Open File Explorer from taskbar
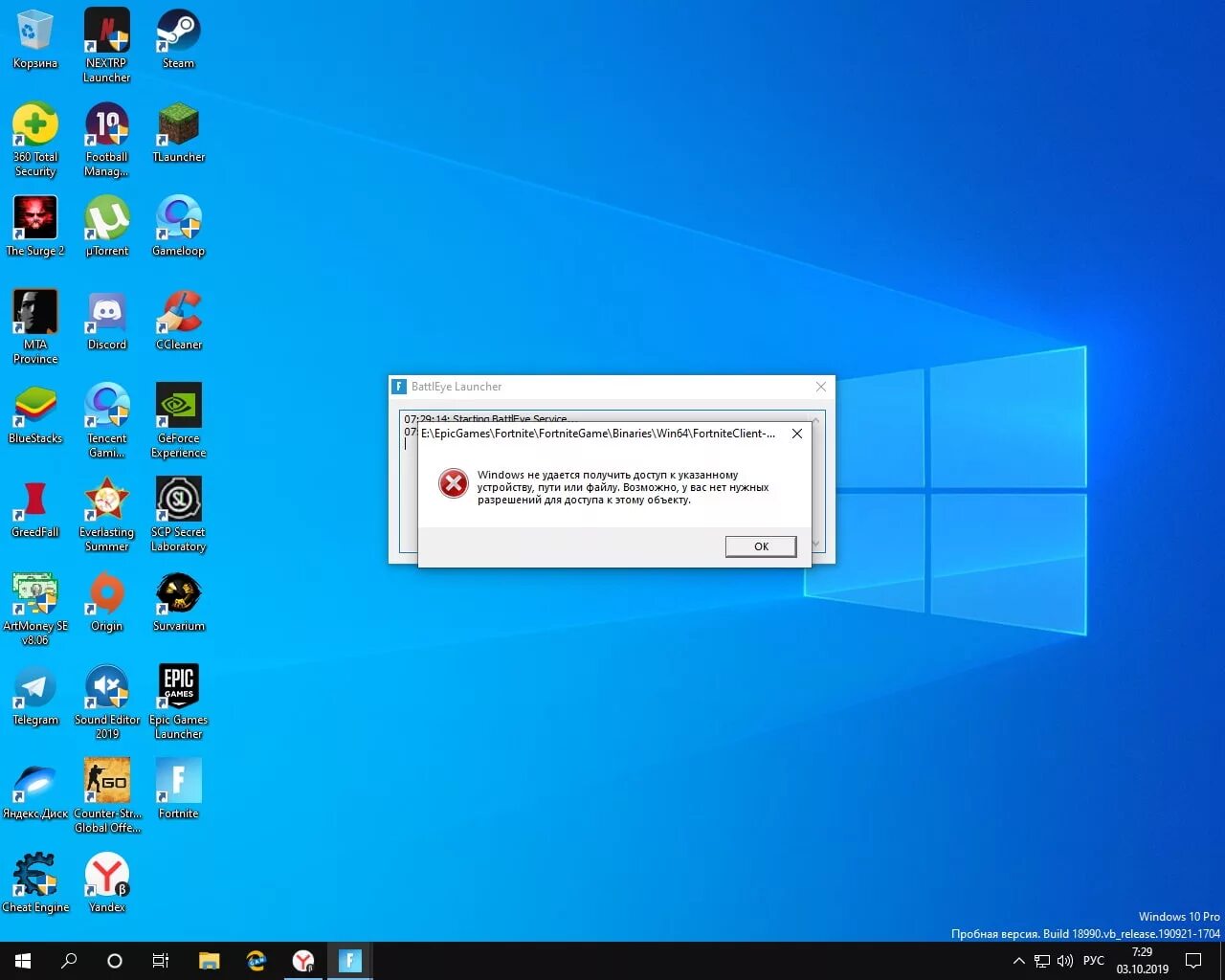This screenshot has height=980, width=1225. pos(209,961)
